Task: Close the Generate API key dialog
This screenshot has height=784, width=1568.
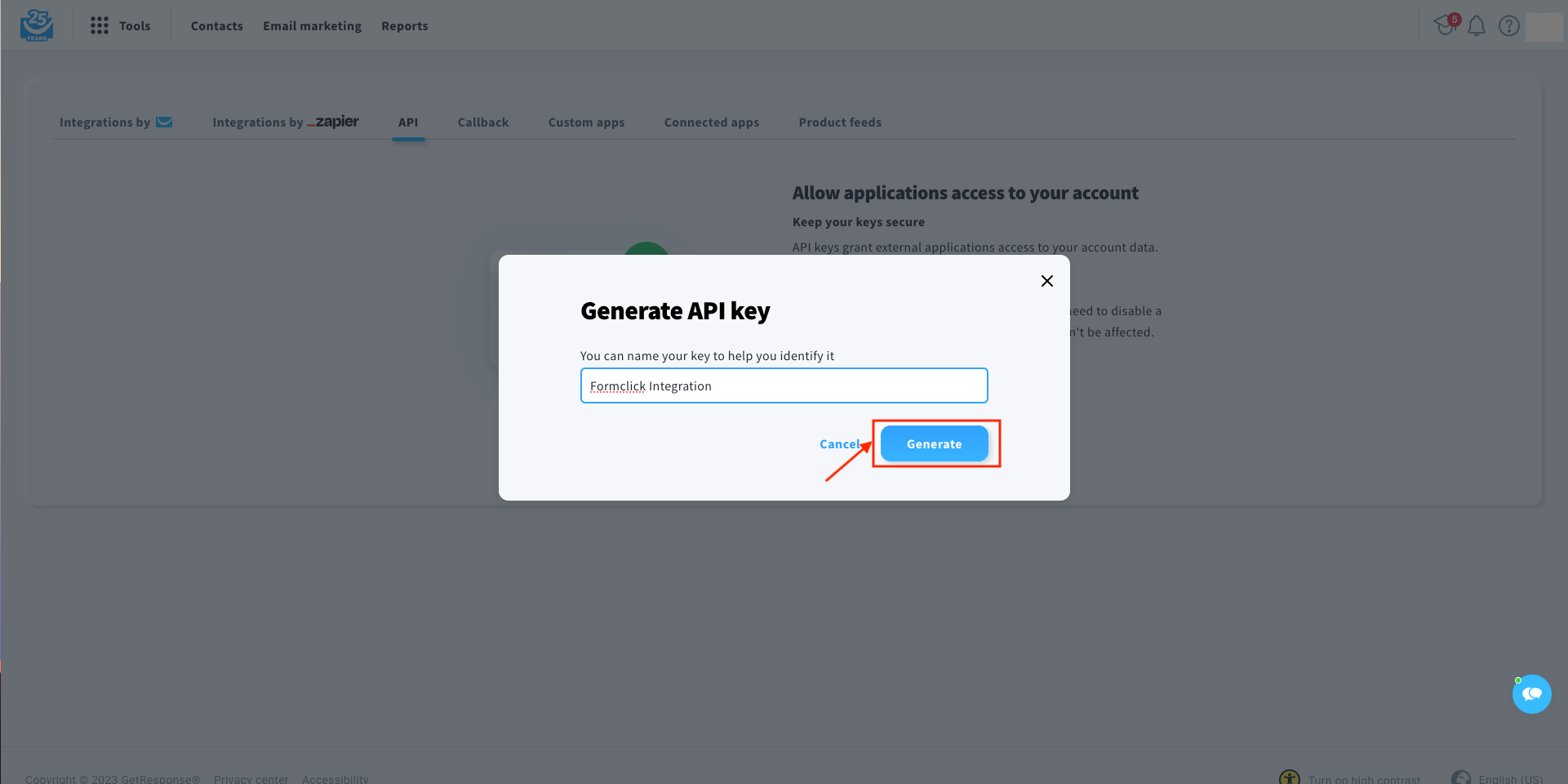Action: (x=1047, y=281)
